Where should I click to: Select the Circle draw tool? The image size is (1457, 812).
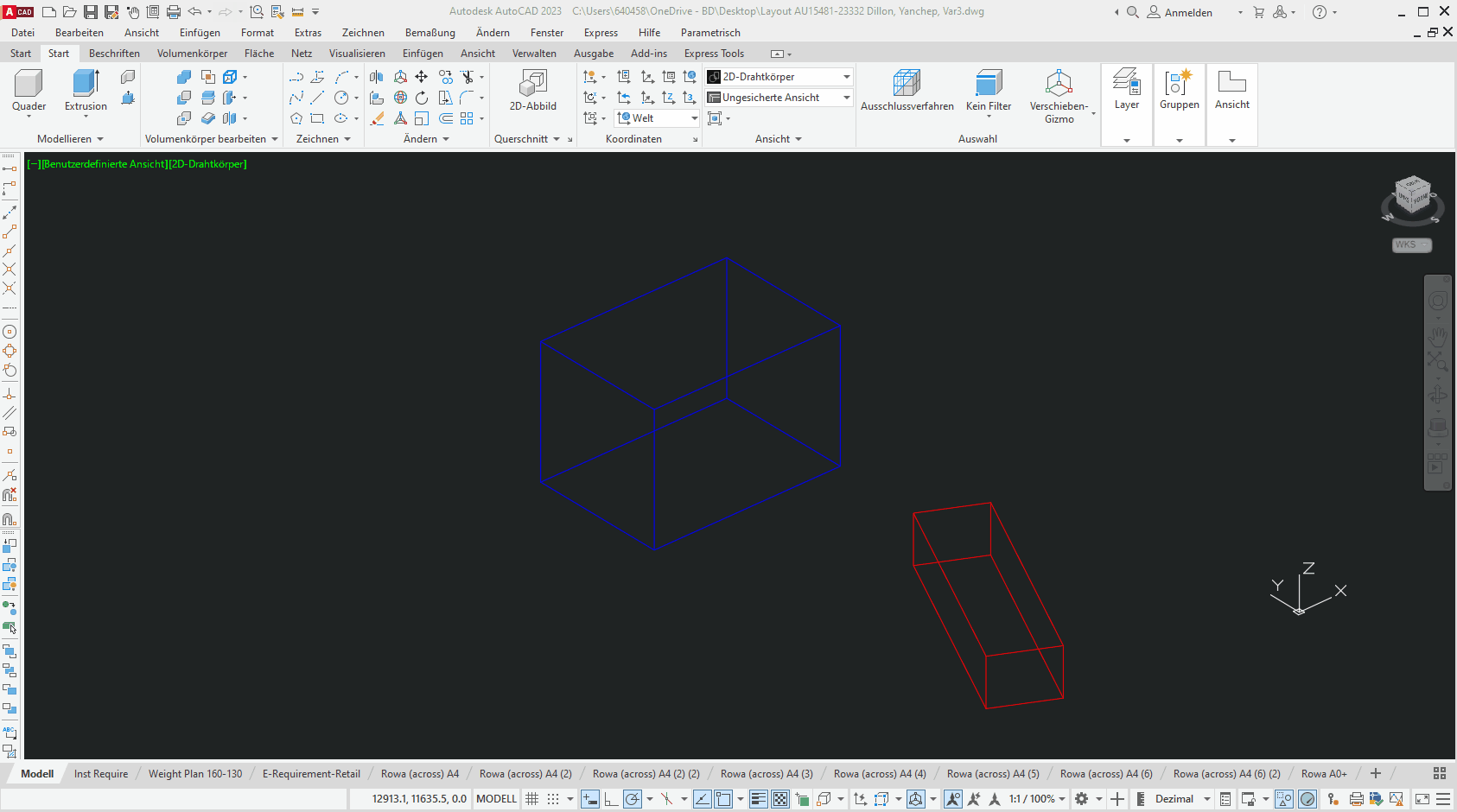pos(341,98)
